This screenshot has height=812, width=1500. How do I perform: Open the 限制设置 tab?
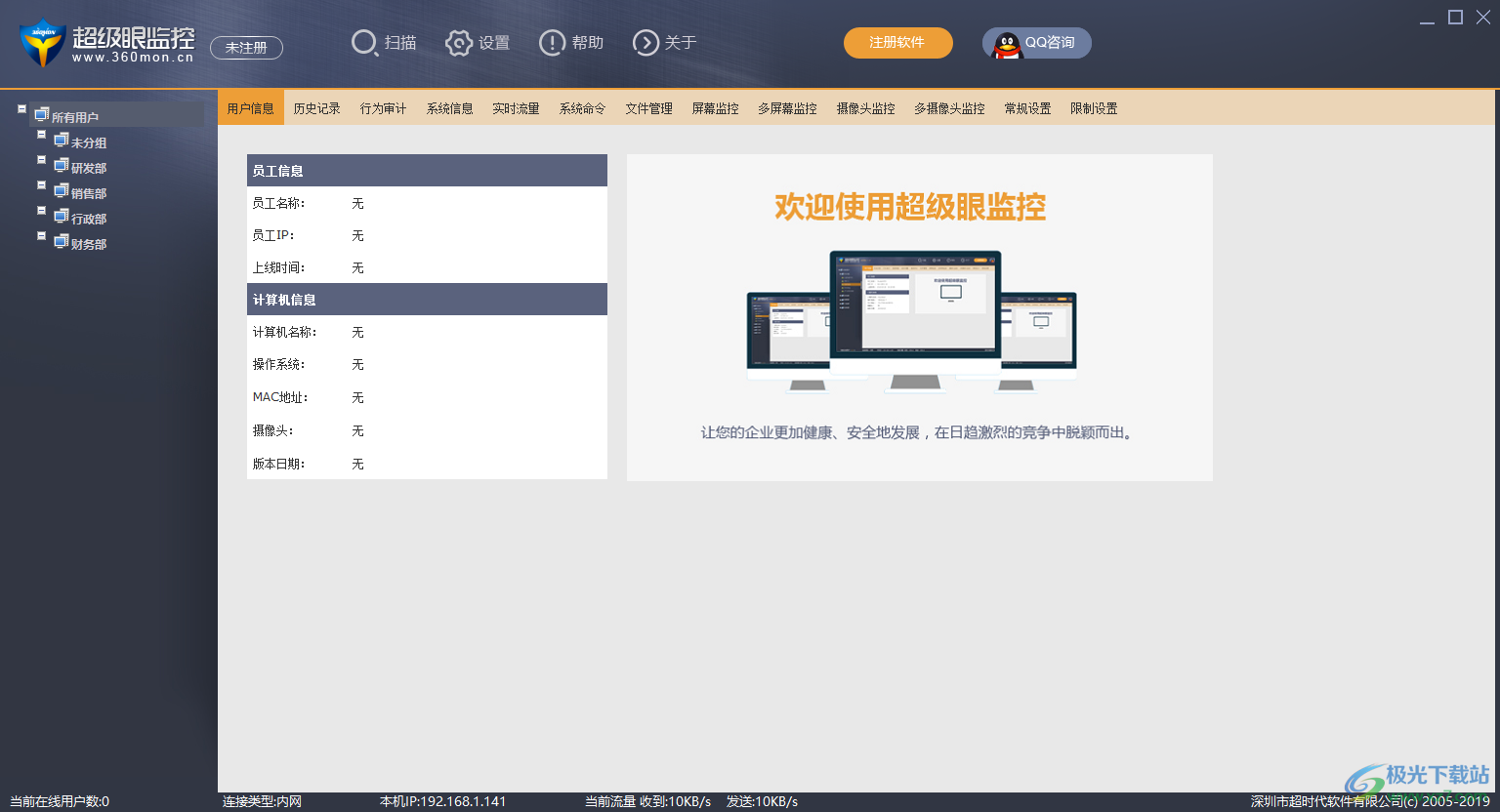(1095, 108)
